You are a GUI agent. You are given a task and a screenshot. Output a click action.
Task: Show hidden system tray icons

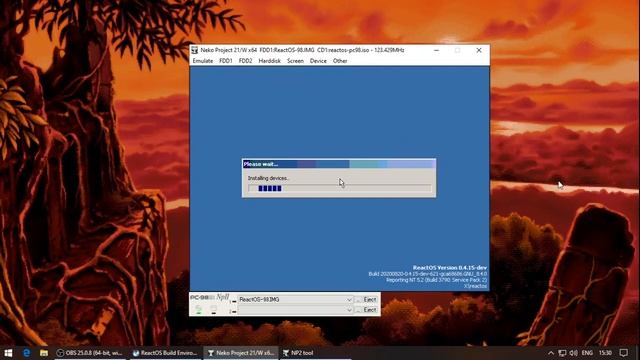coord(551,353)
